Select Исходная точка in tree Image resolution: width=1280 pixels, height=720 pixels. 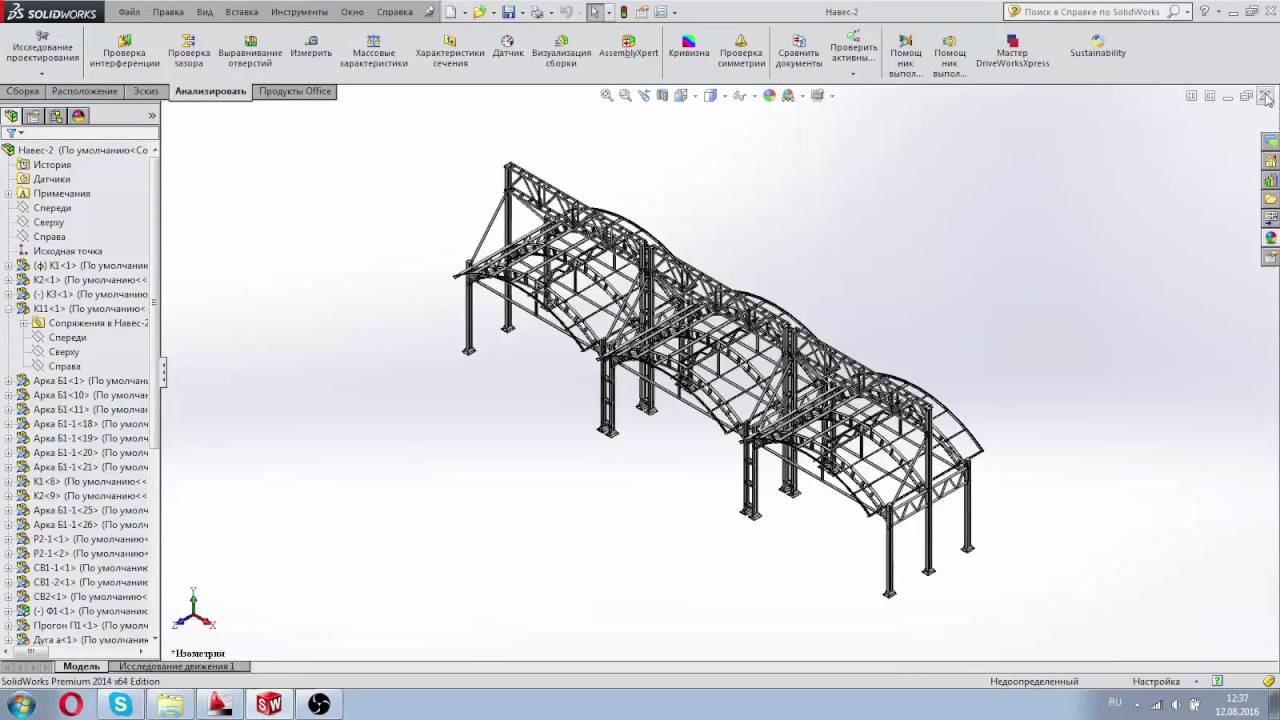pos(67,251)
